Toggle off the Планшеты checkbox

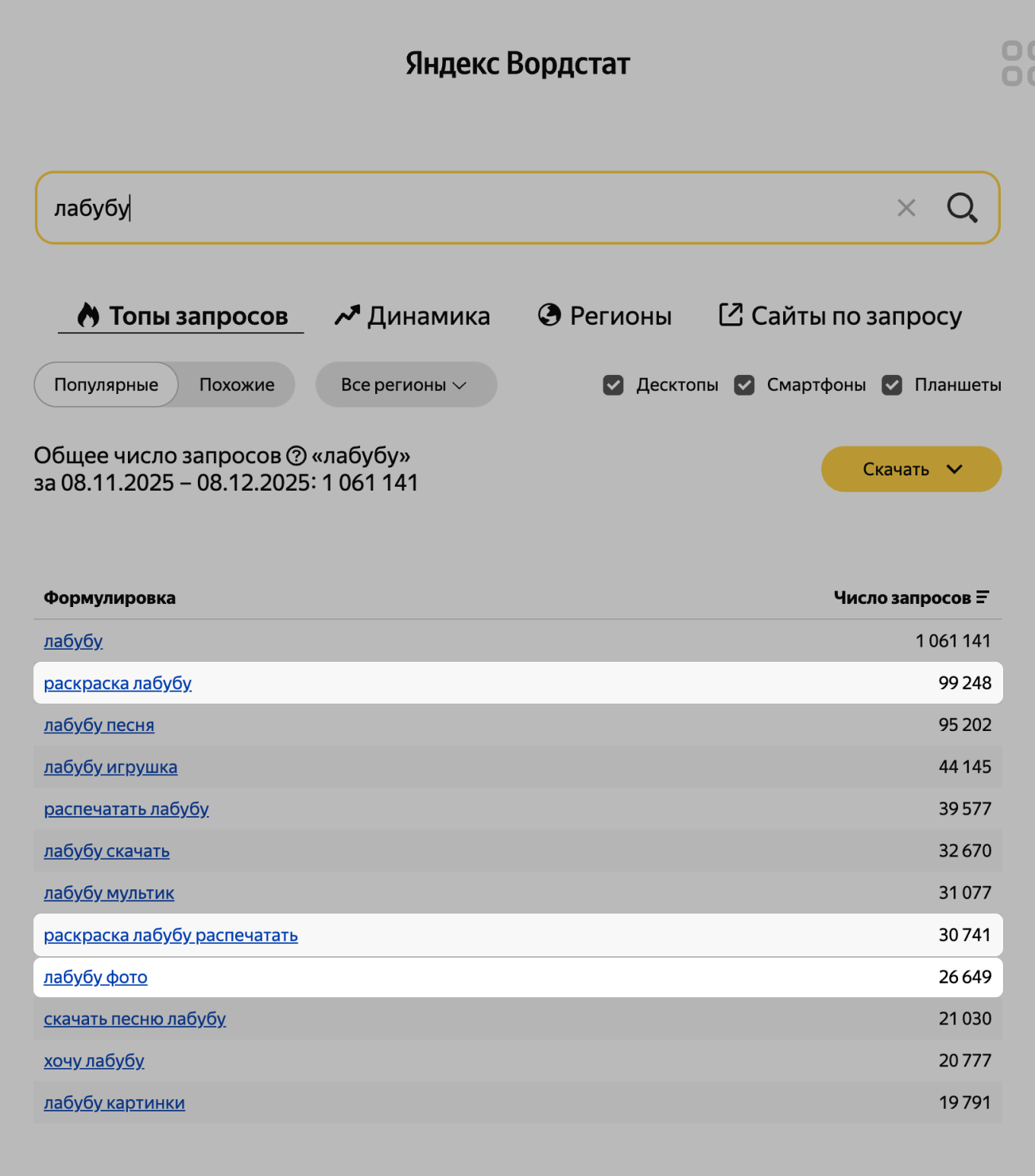(x=892, y=385)
